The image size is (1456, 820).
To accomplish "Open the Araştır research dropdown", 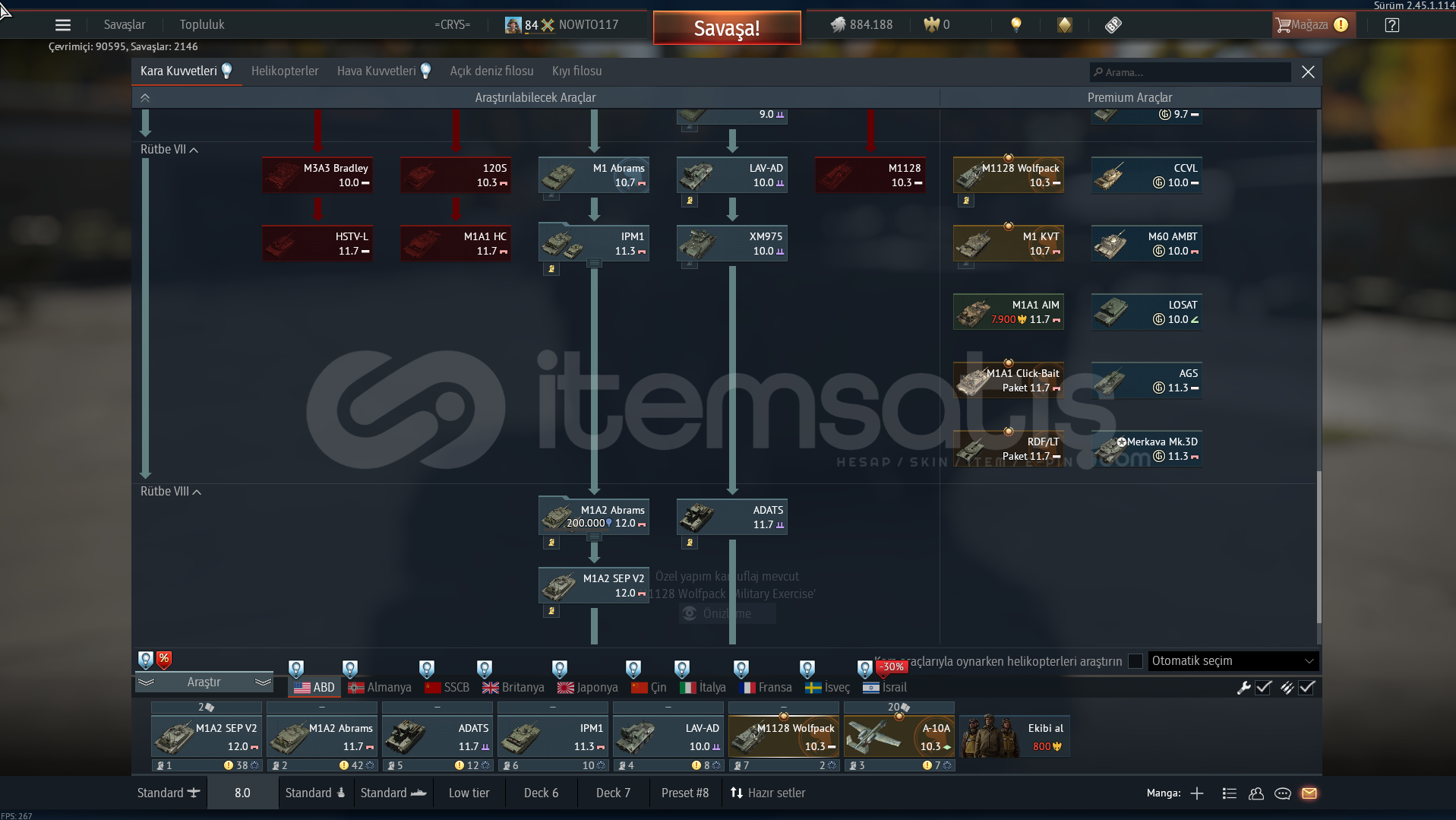I will click(x=204, y=682).
